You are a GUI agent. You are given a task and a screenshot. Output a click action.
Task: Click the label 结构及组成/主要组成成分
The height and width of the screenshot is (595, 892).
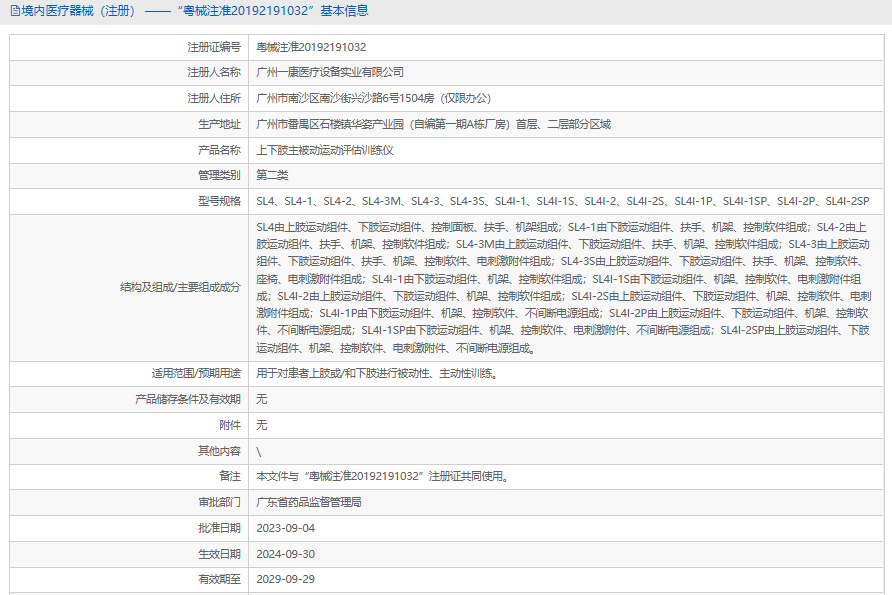coord(180,287)
